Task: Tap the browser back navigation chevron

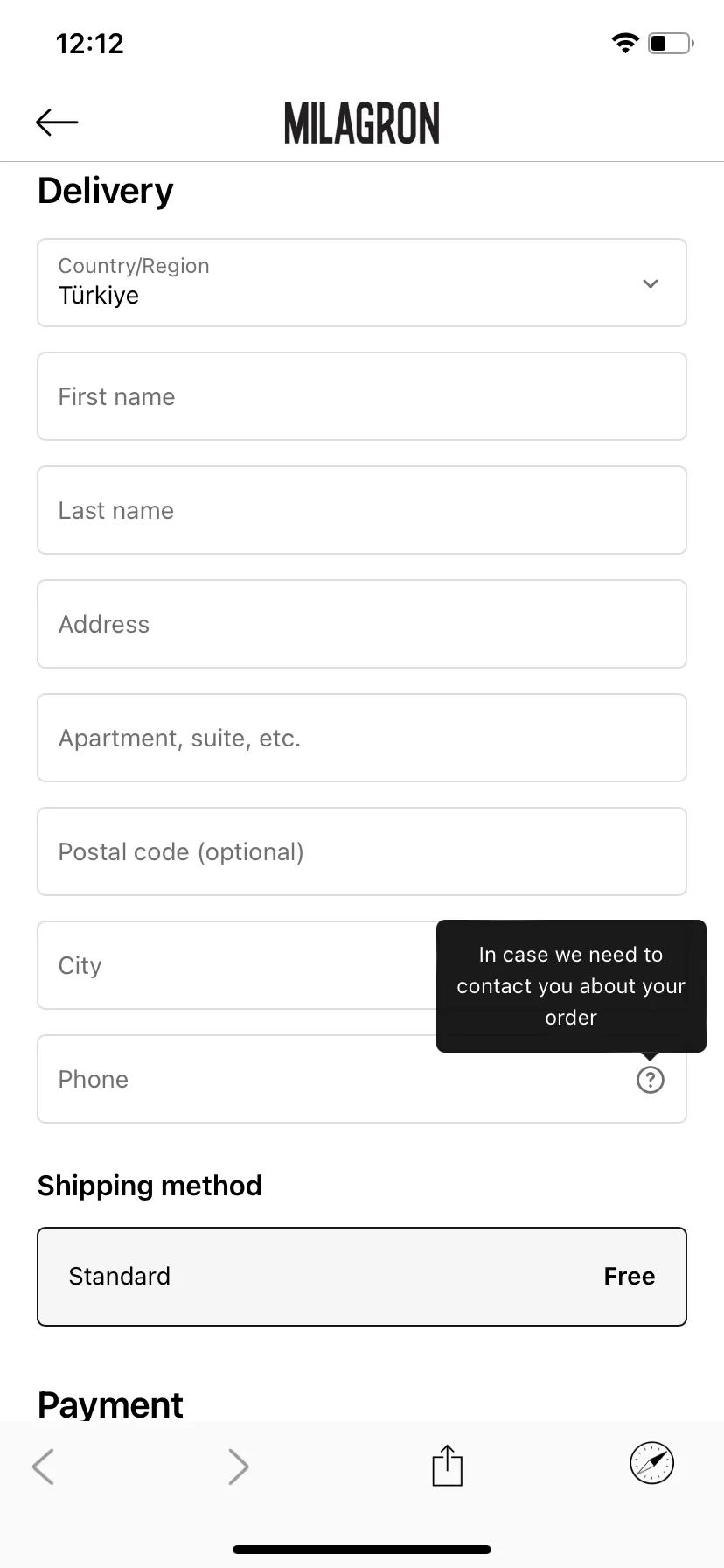Action: 43,1466
